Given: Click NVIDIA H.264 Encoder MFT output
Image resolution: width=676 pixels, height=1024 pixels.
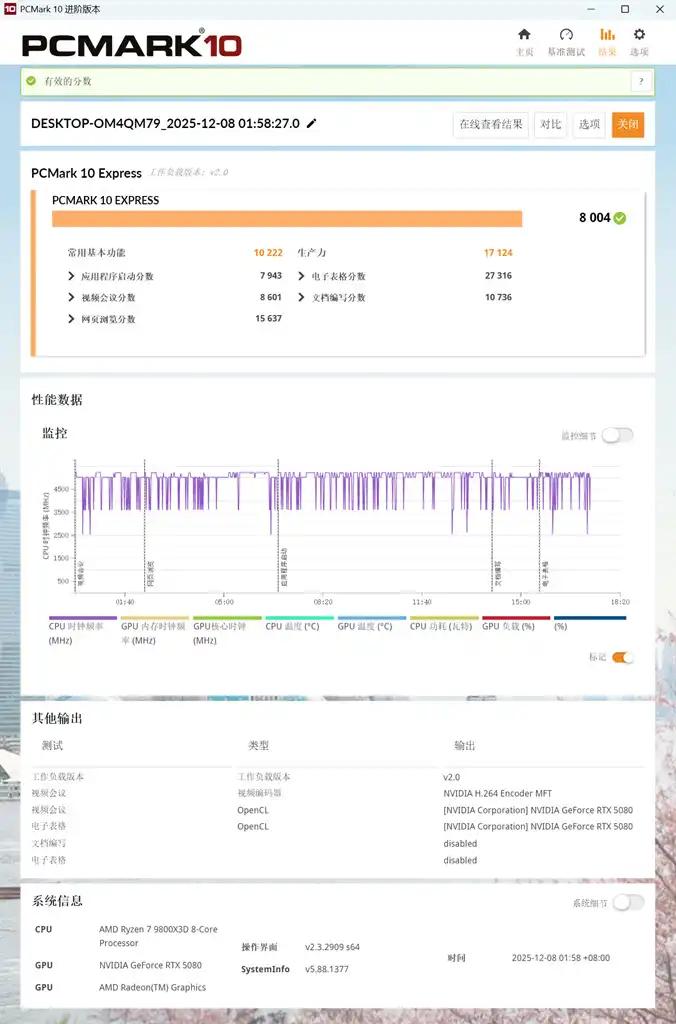Looking at the screenshot, I should [x=498, y=793].
